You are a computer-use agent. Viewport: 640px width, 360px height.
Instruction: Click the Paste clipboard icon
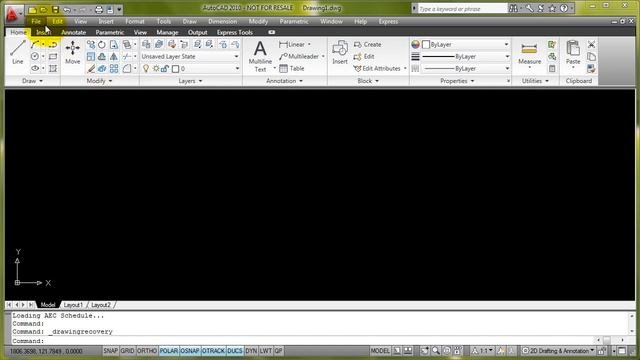pyautogui.click(x=573, y=52)
